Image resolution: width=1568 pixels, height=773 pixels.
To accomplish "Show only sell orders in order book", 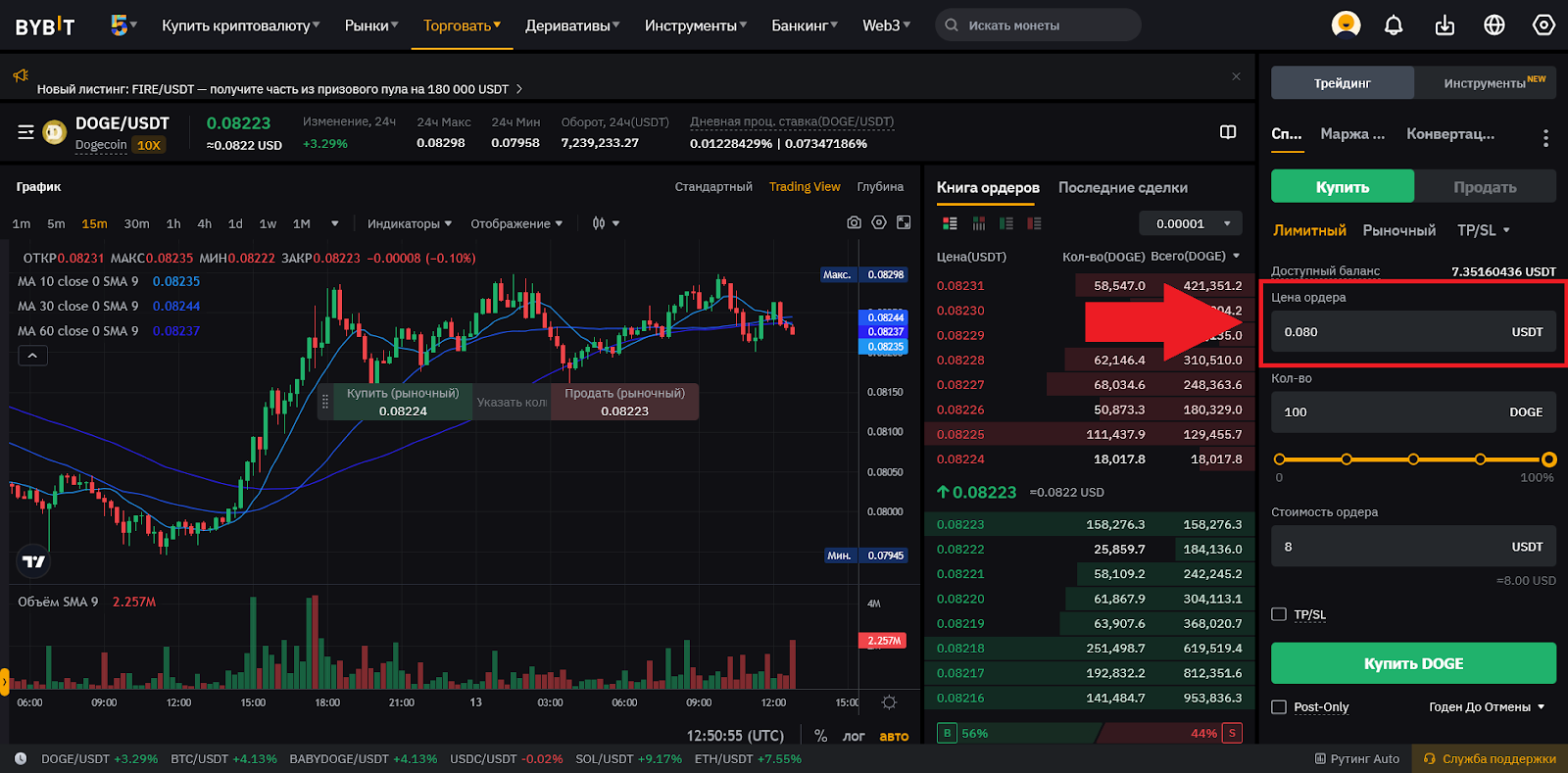I will tap(1034, 223).
